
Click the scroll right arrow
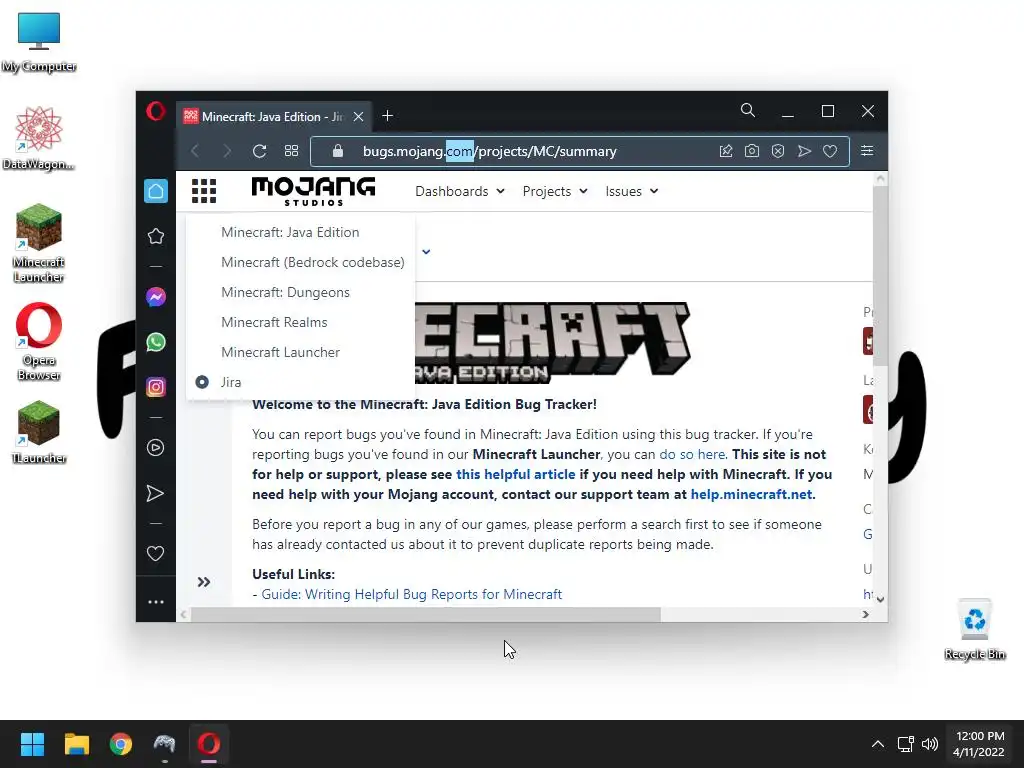click(865, 615)
